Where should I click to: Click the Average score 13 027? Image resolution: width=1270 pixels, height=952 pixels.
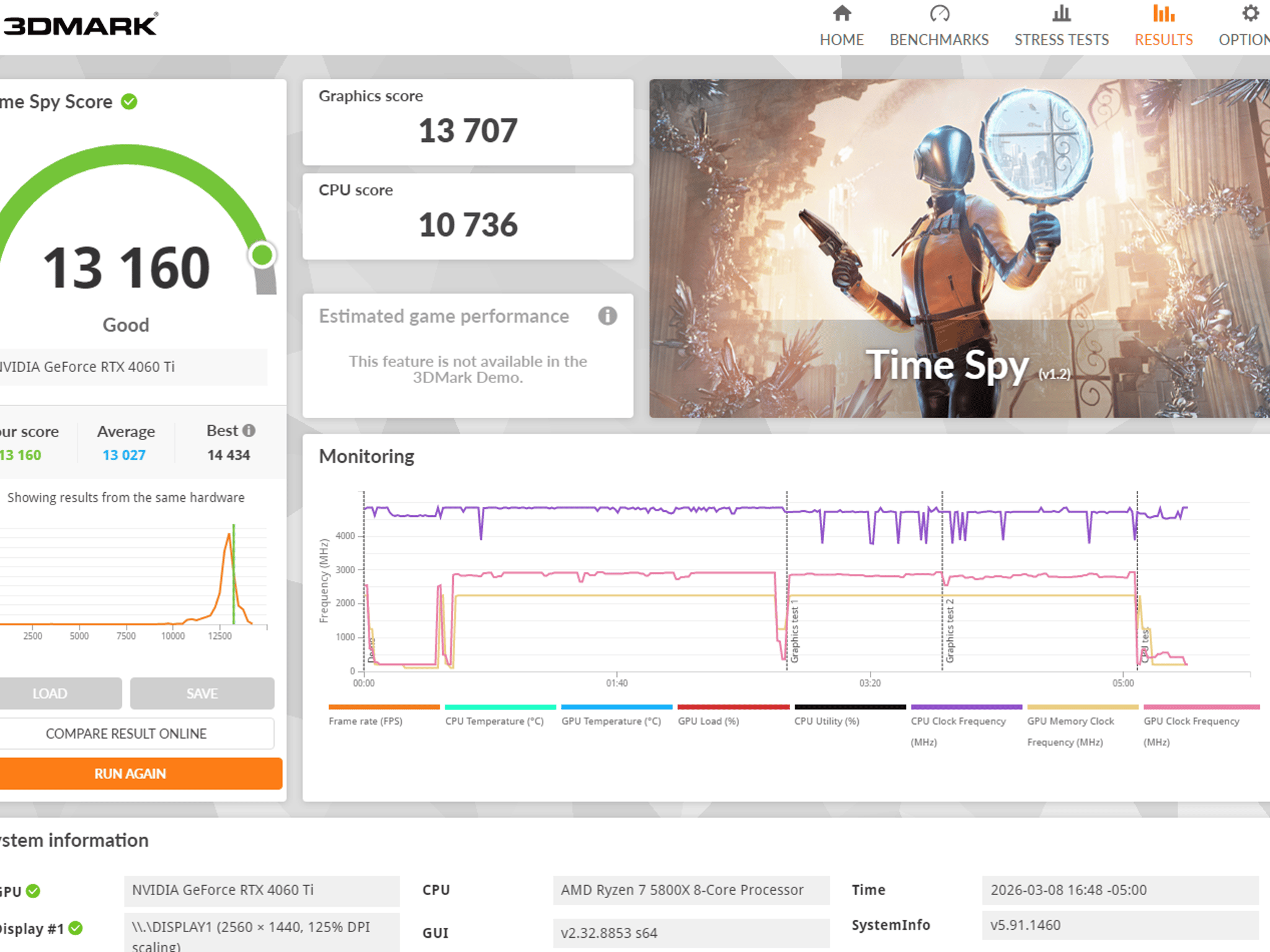[124, 456]
